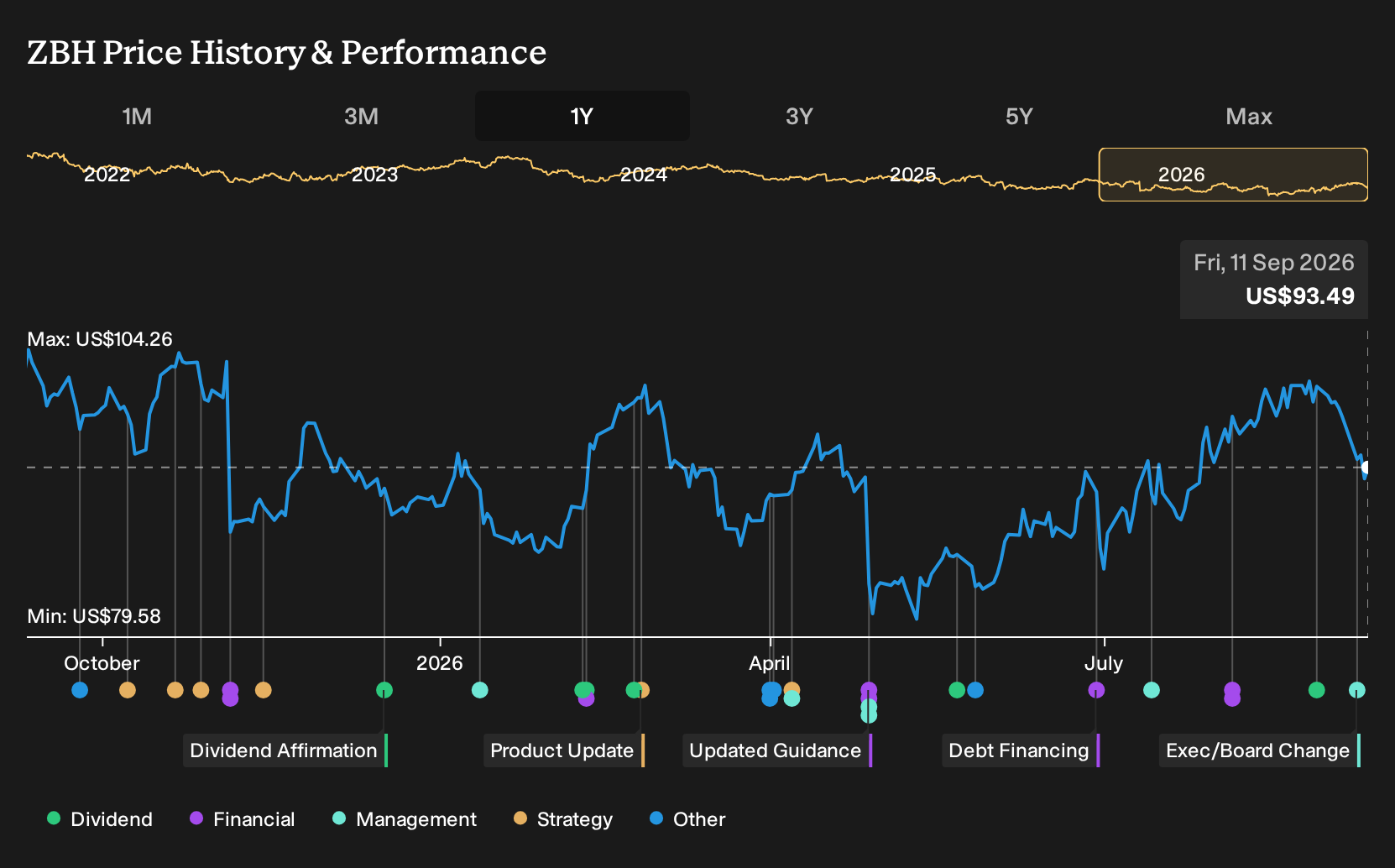Select the teal marker above Exec/Board Change label

[1357, 690]
